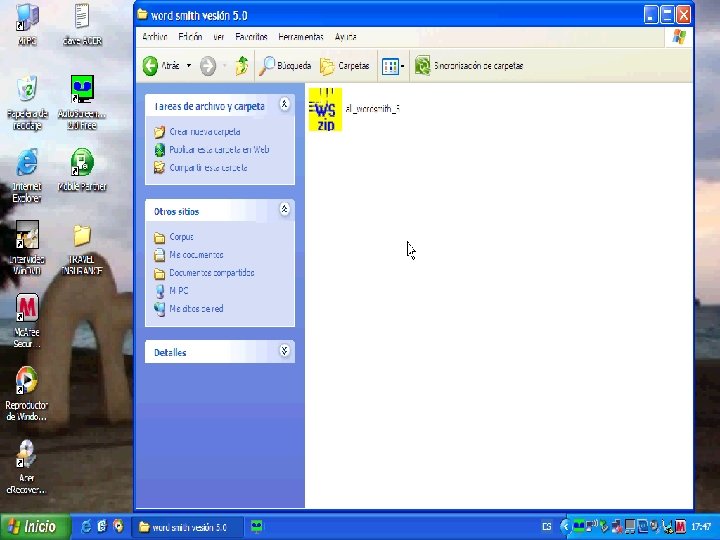Open the Views mode dropdown
The height and width of the screenshot is (540, 720).
393,66
